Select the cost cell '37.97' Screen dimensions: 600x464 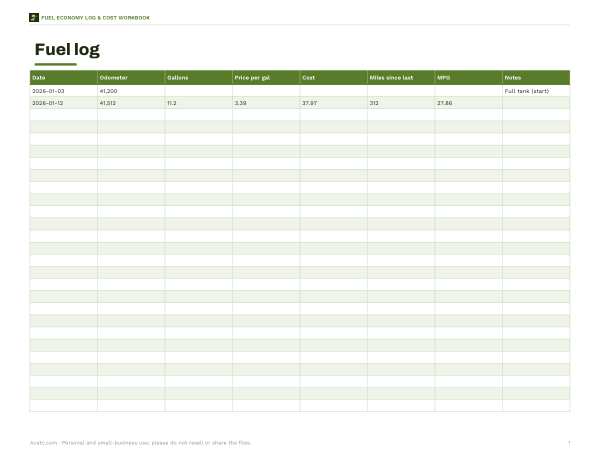[x=334, y=103]
